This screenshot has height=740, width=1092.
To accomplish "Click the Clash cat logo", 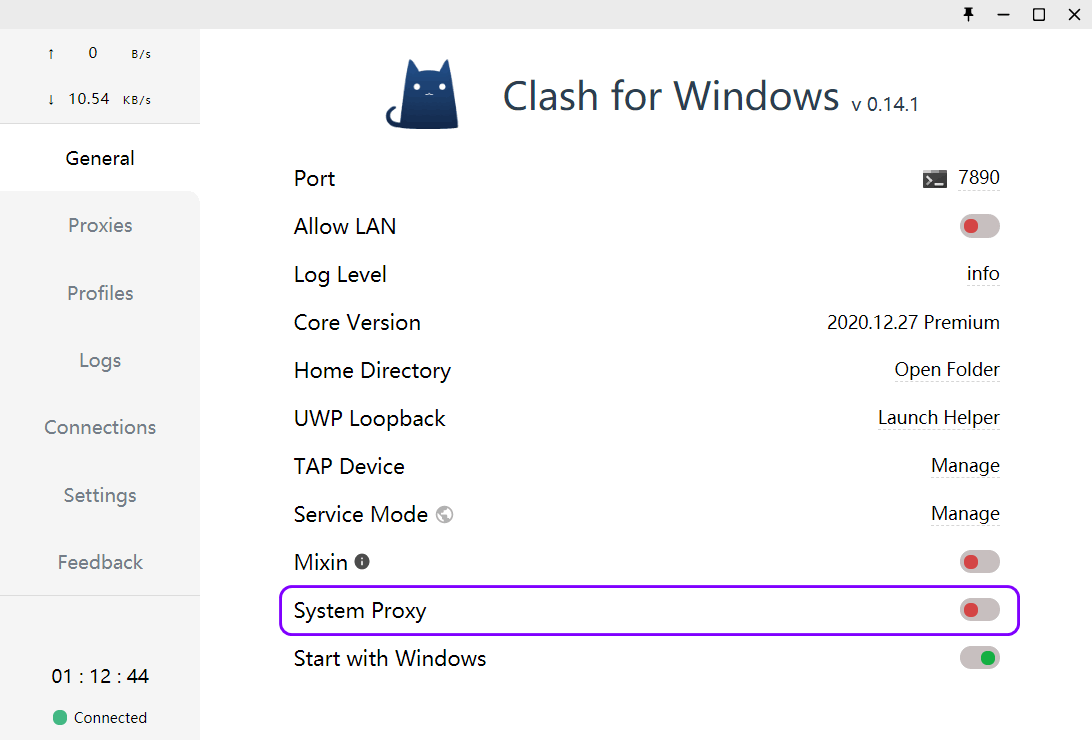I will (423, 95).
